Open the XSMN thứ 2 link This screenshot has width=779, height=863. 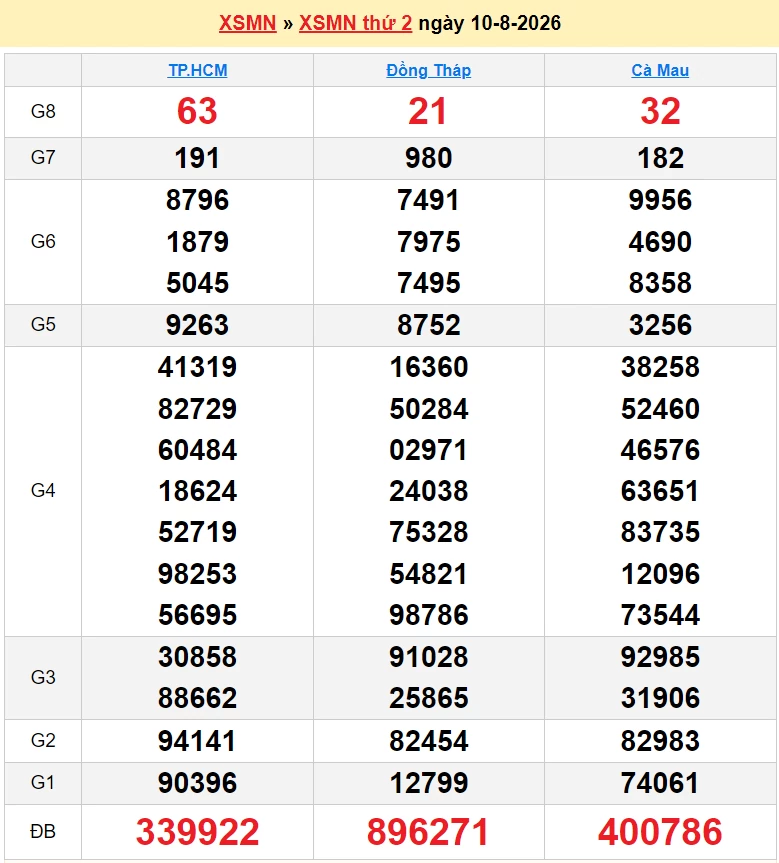[x=355, y=23]
